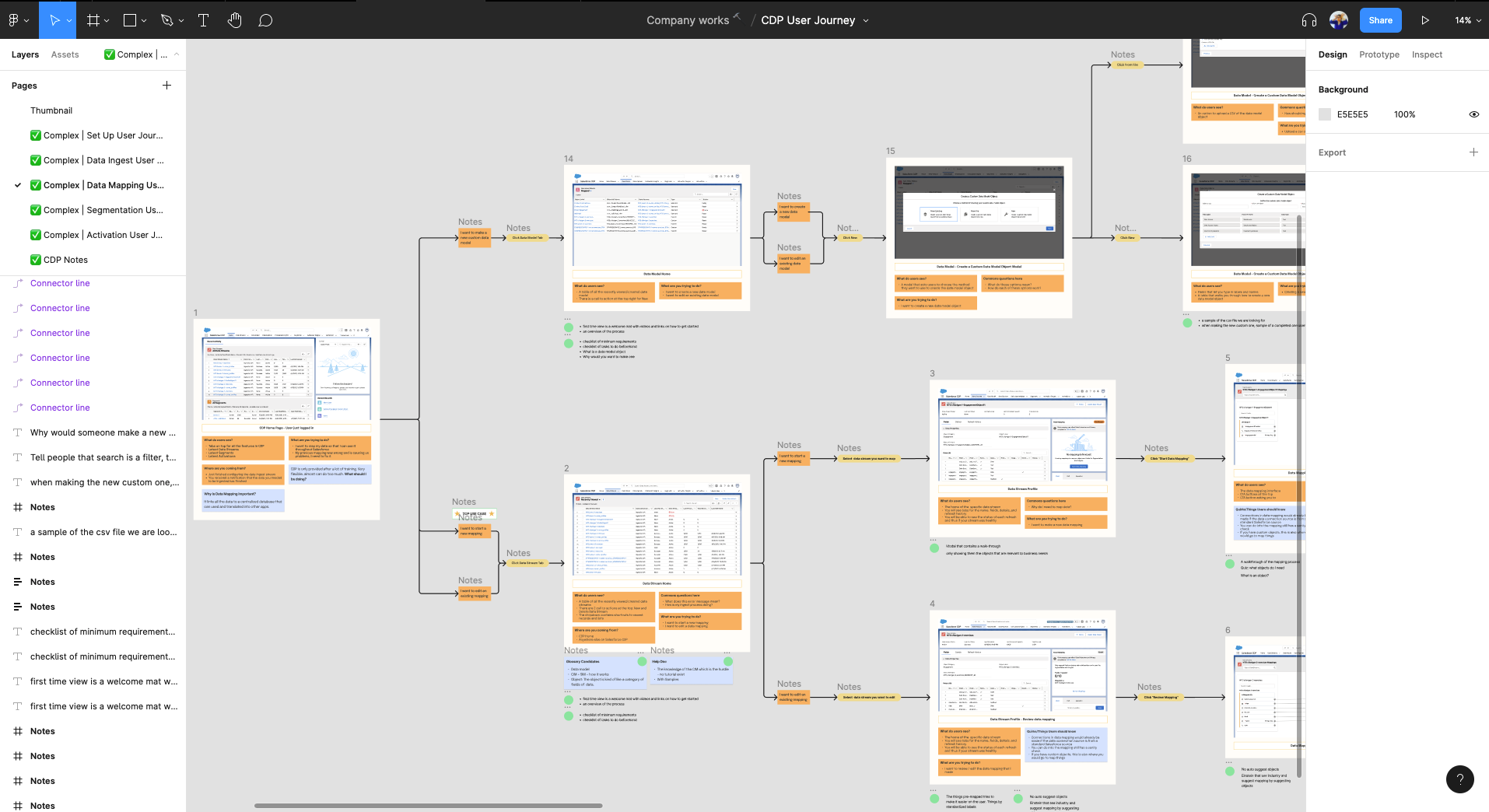
Task: Activate the Hand tool
Action: 235,20
